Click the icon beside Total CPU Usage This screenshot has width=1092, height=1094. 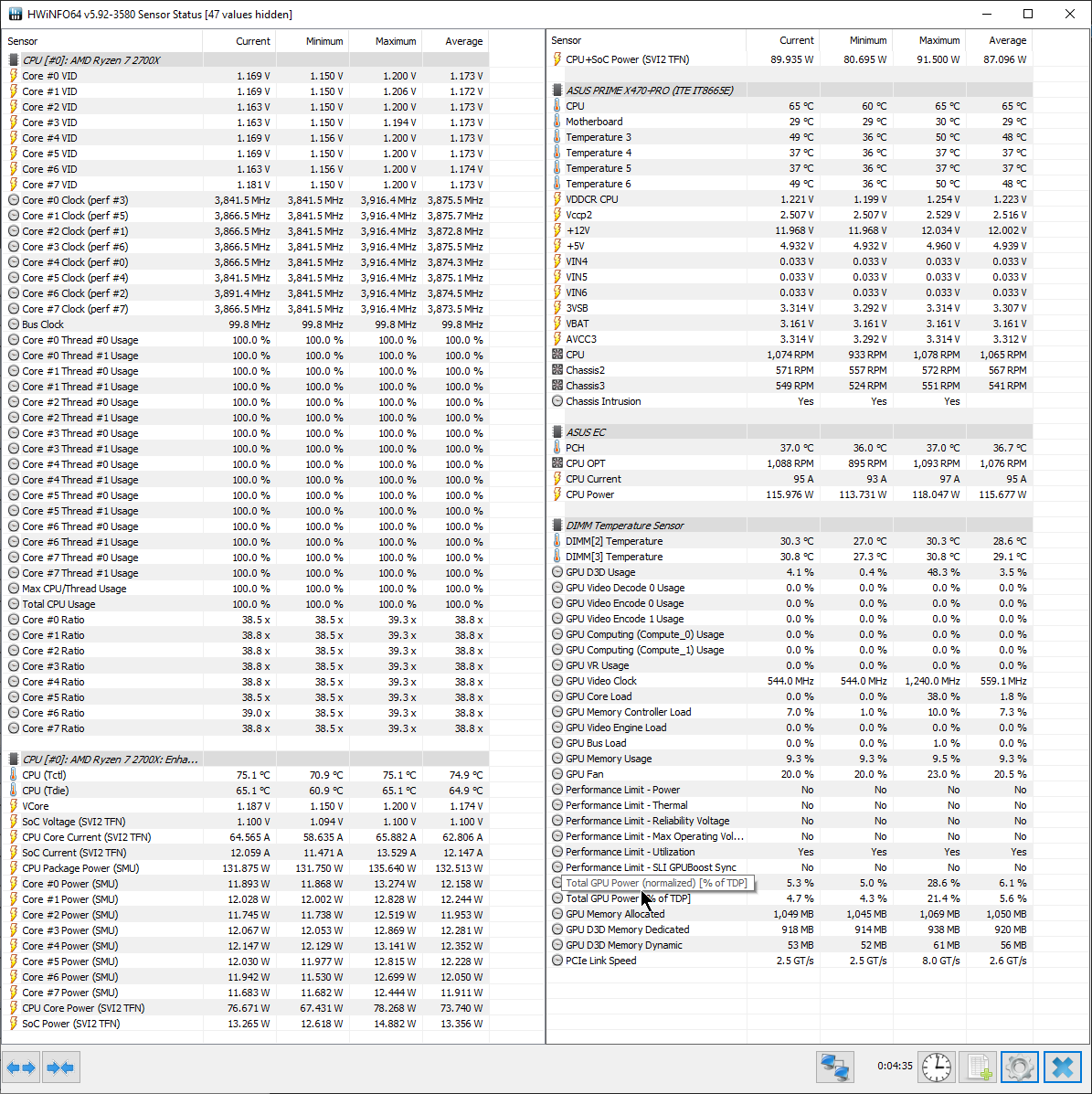pyautogui.click(x=14, y=604)
